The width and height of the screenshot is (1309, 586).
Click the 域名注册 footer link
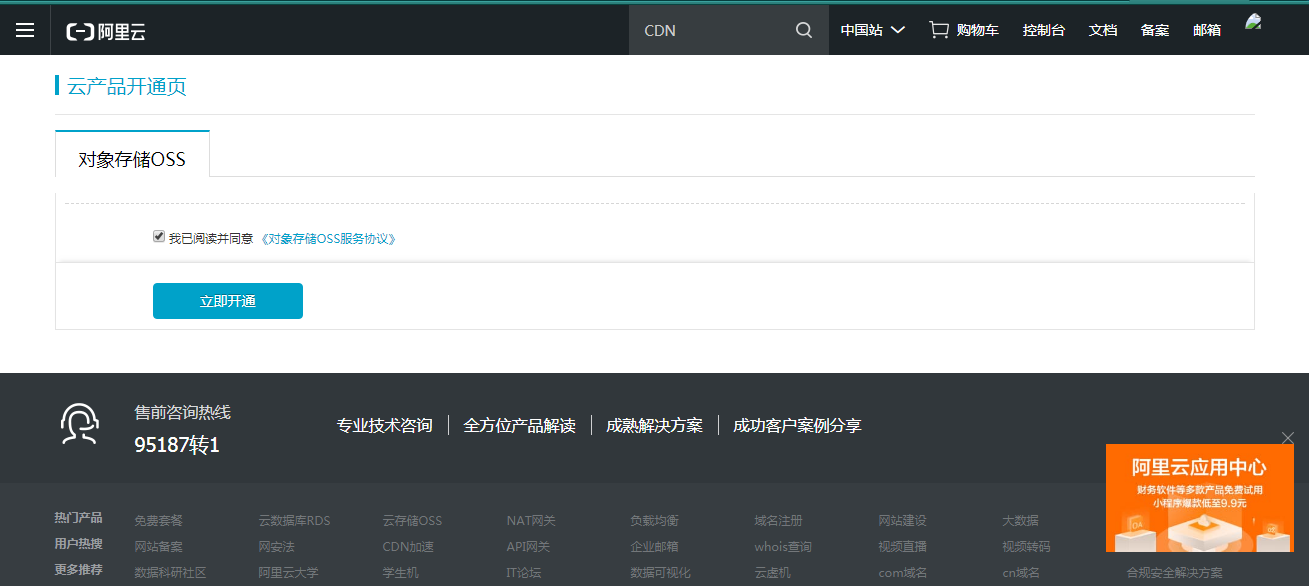point(779,521)
